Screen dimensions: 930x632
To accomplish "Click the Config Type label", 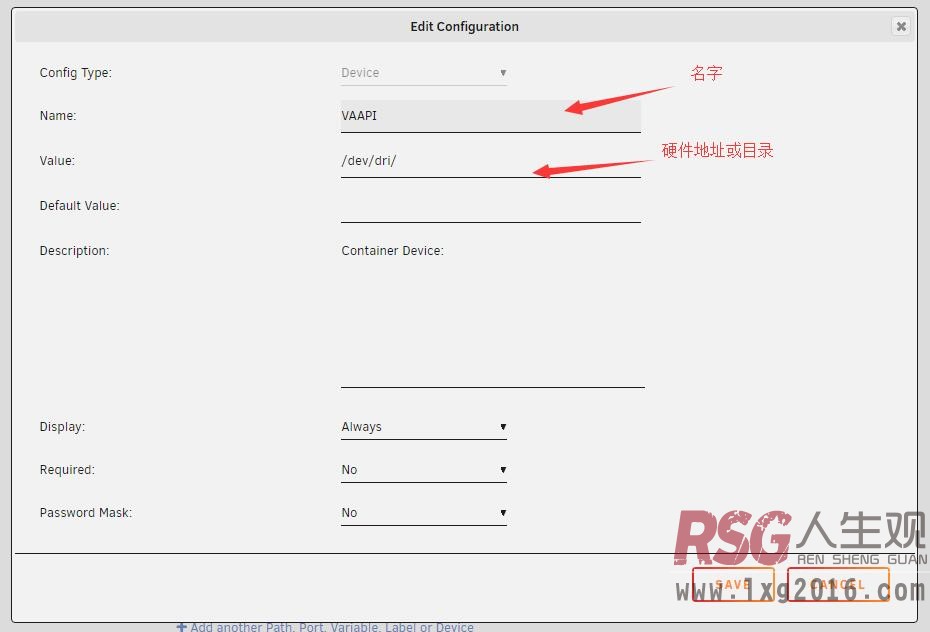I will click(75, 73).
